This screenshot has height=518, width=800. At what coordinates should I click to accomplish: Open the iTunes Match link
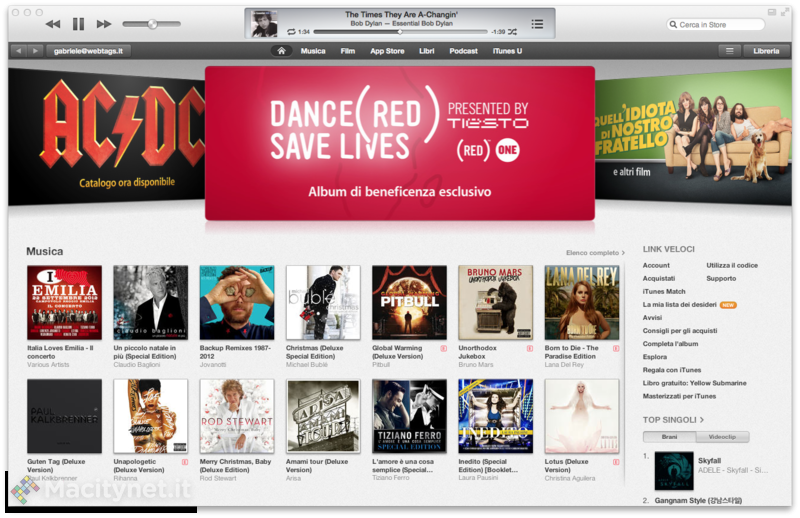(664, 291)
